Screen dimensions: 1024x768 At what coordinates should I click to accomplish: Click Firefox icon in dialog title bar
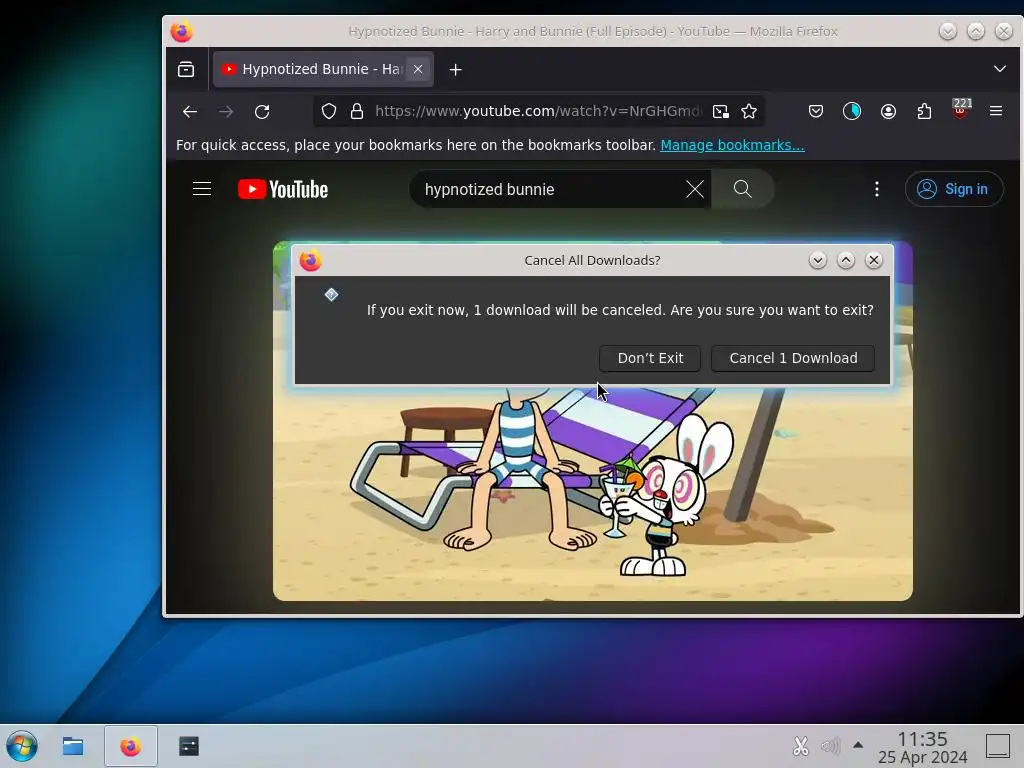pyautogui.click(x=311, y=261)
